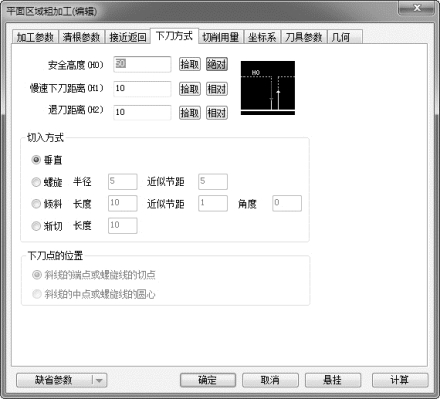
Task: Open the 坐标系 tab
Action: point(262,37)
